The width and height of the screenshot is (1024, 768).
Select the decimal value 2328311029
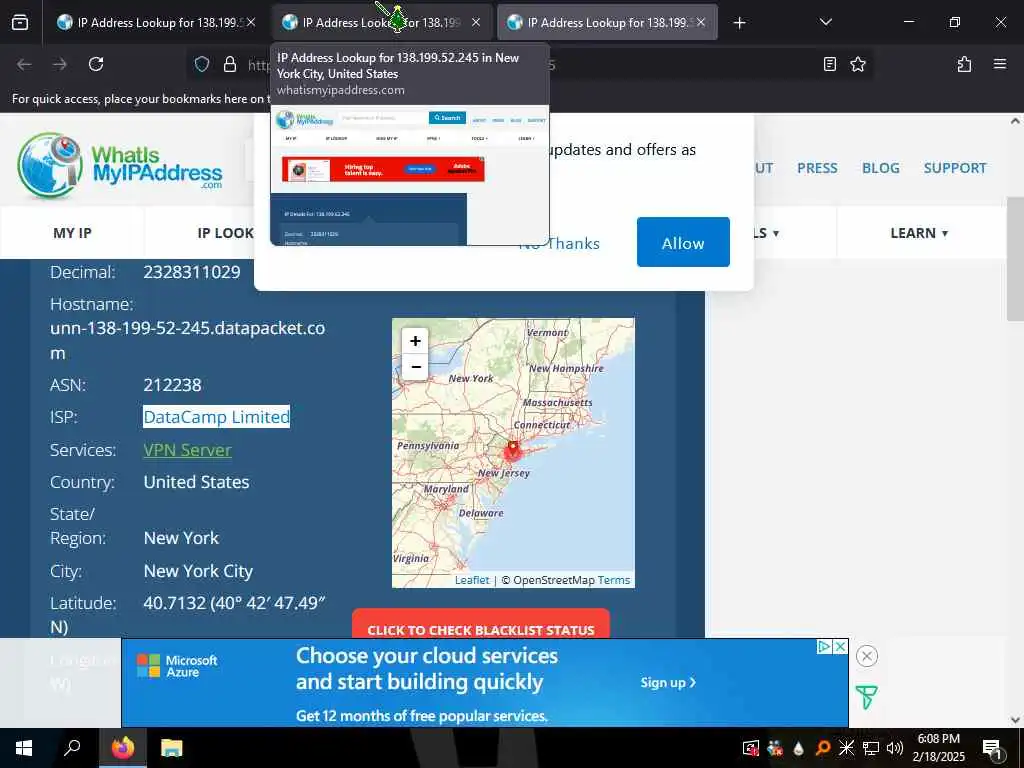click(x=192, y=272)
